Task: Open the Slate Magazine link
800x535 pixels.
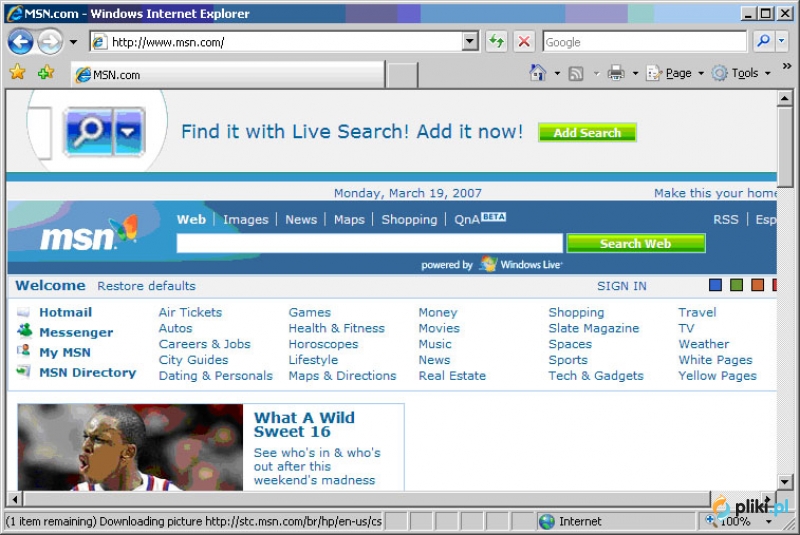Action: [x=594, y=328]
